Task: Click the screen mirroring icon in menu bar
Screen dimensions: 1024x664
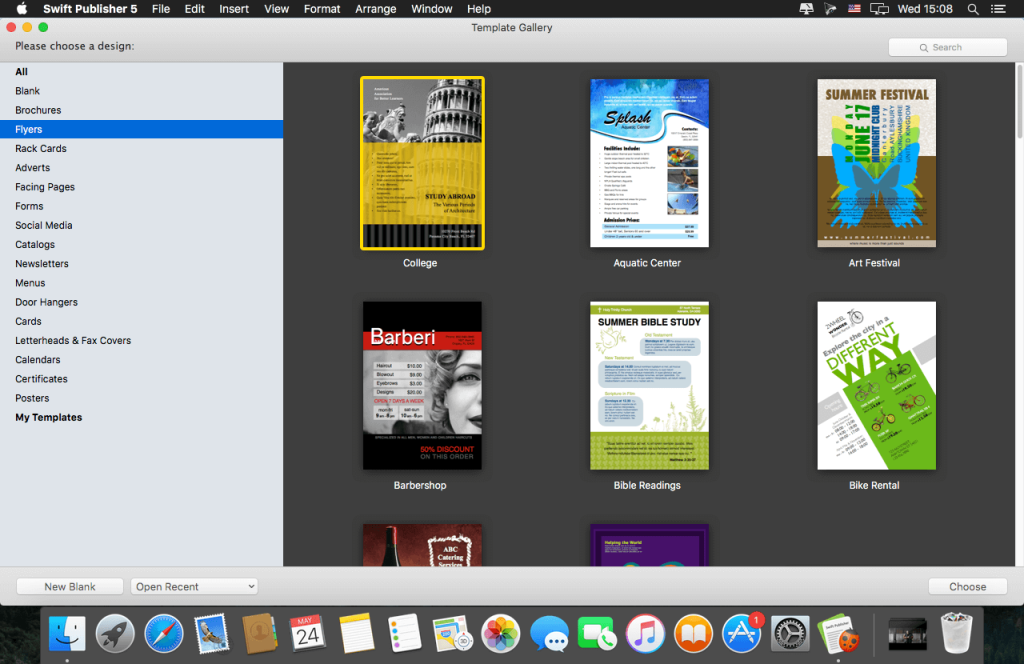Action: [x=879, y=9]
